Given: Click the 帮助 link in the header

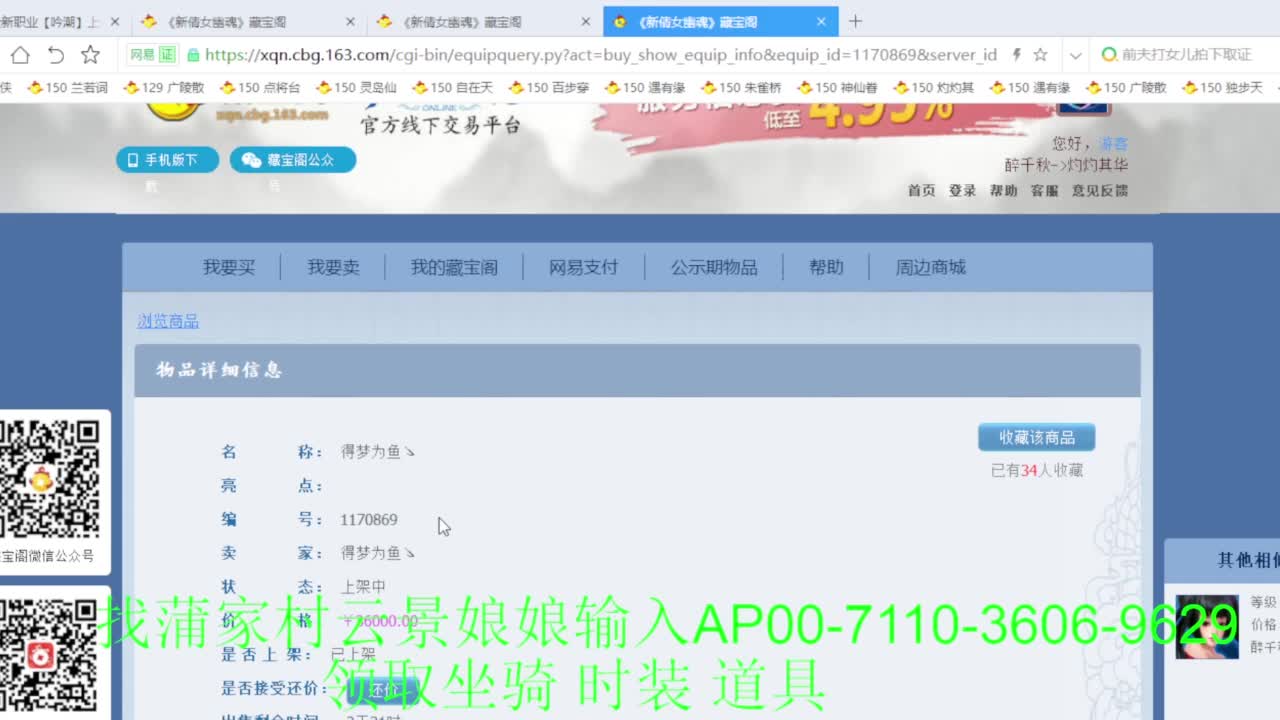Looking at the screenshot, I should coord(1003,190).
